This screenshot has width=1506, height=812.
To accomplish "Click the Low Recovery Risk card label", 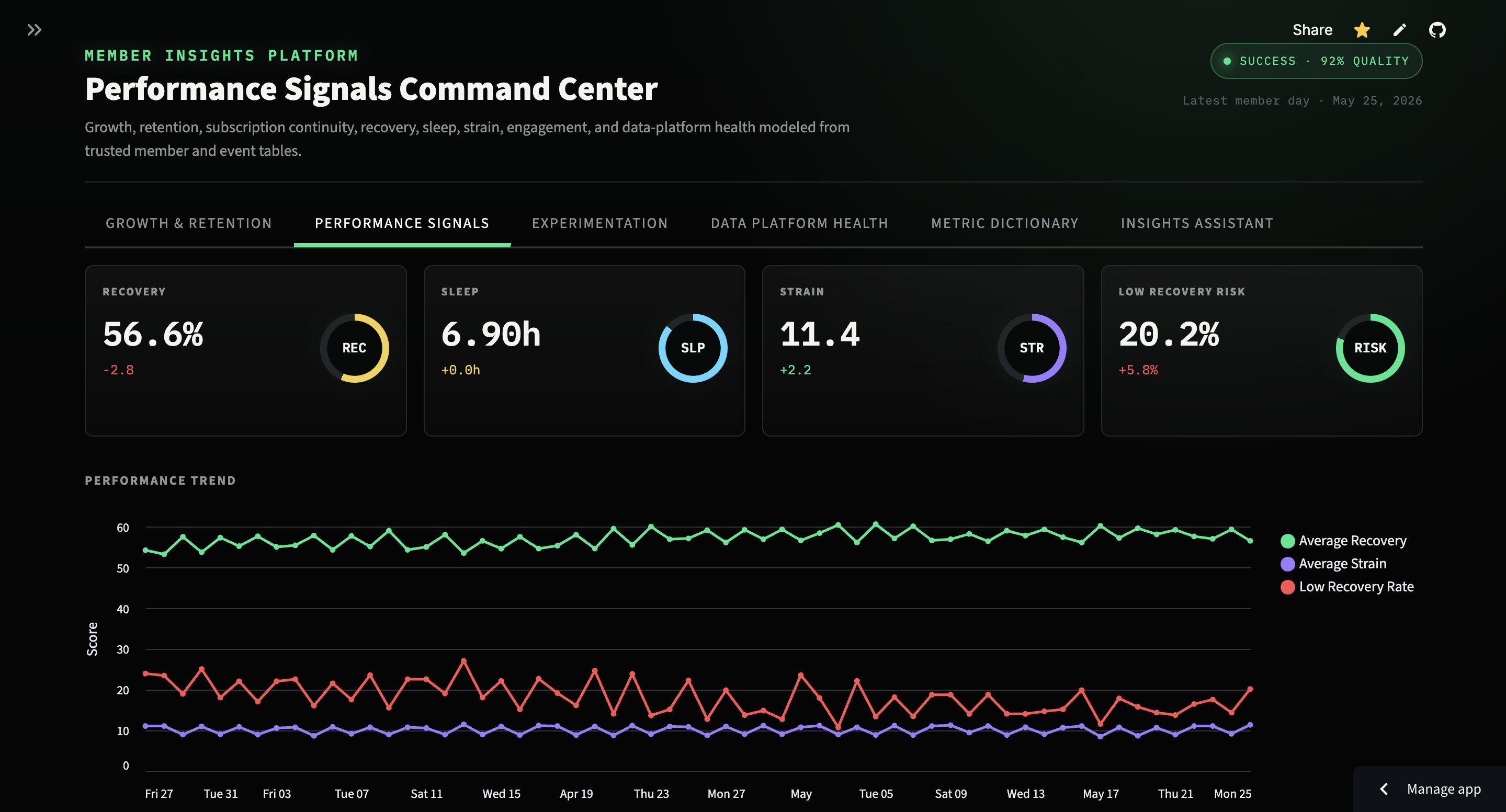I will coord(1182,292).
